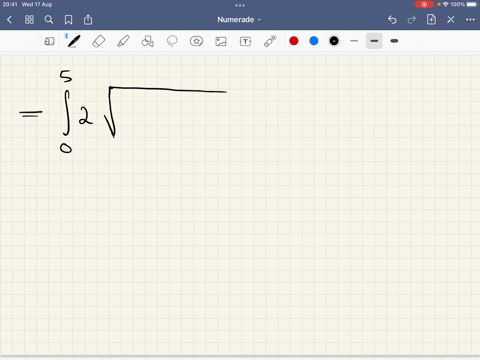This screenshot has width=480, height=360.
Task: Redo the last action
Action: tap(412, 20)
